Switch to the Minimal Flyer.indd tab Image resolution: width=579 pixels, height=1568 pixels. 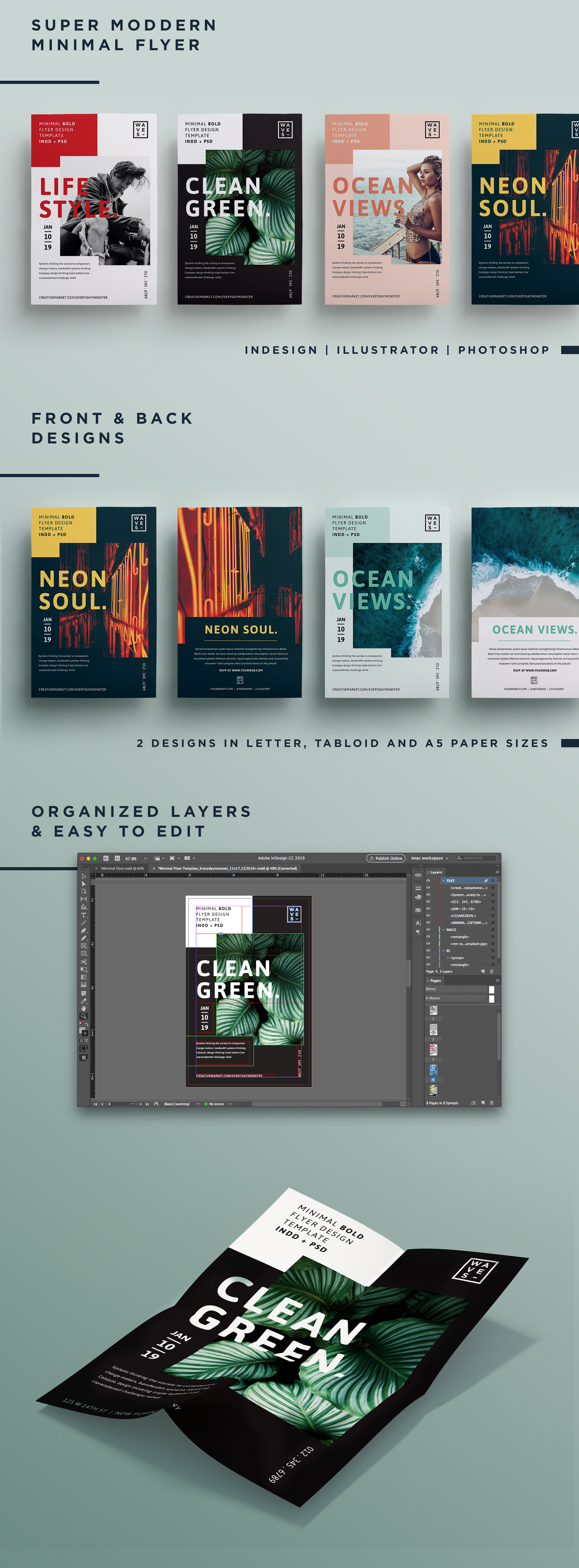(x=122, y=869)
